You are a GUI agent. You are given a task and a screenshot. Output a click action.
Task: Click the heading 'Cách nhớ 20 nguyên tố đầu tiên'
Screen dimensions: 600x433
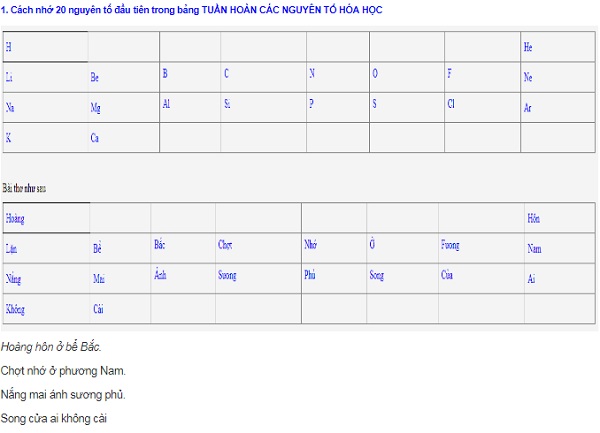pos(190,9)
